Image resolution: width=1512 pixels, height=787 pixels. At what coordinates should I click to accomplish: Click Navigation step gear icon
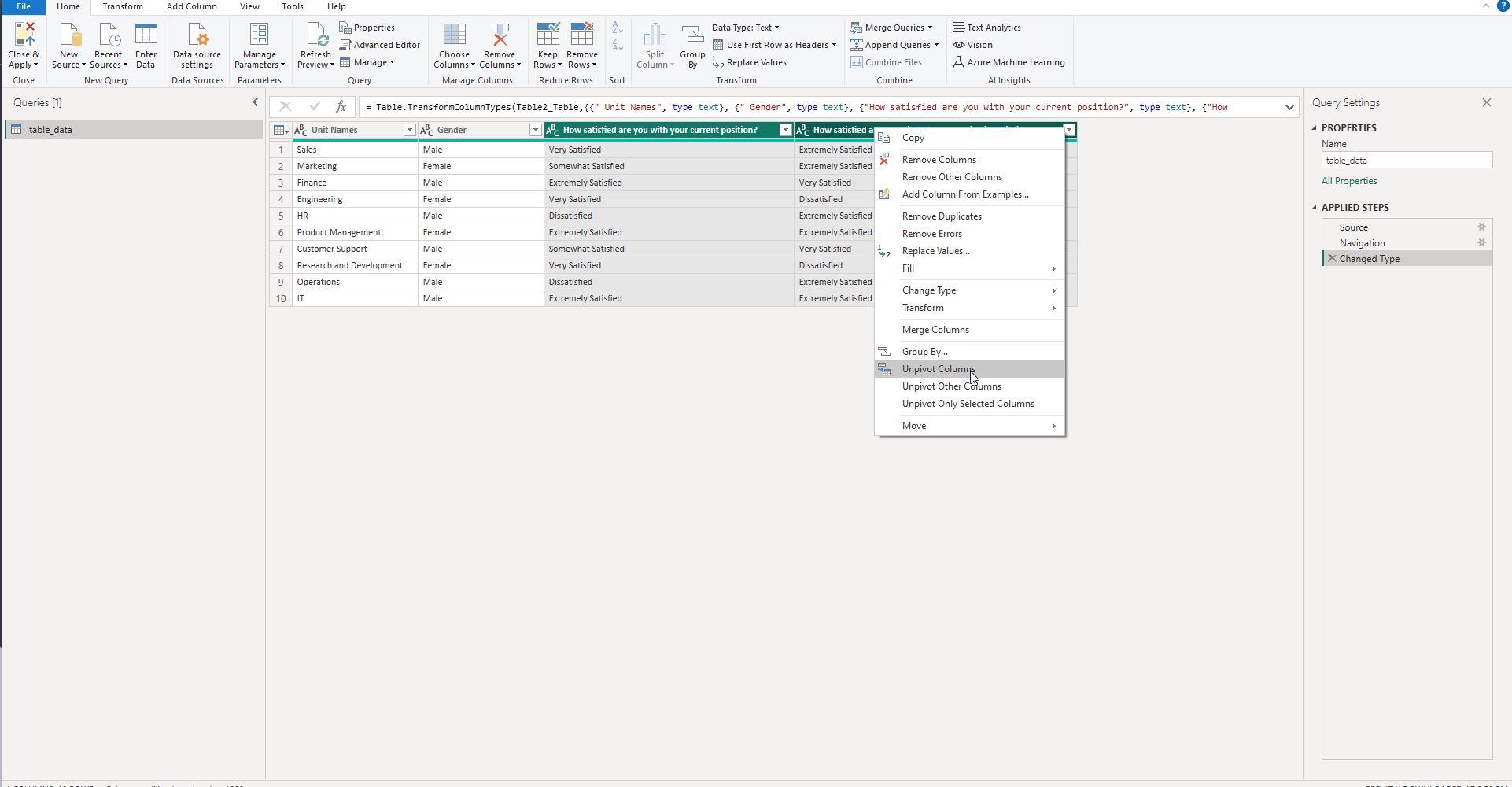point(1481,243)
